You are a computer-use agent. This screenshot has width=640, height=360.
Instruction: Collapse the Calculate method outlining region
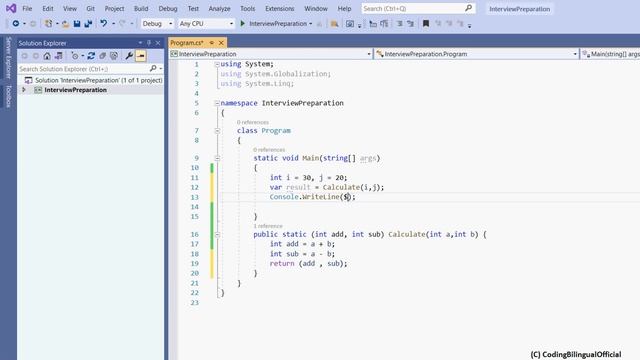(217, 235)
